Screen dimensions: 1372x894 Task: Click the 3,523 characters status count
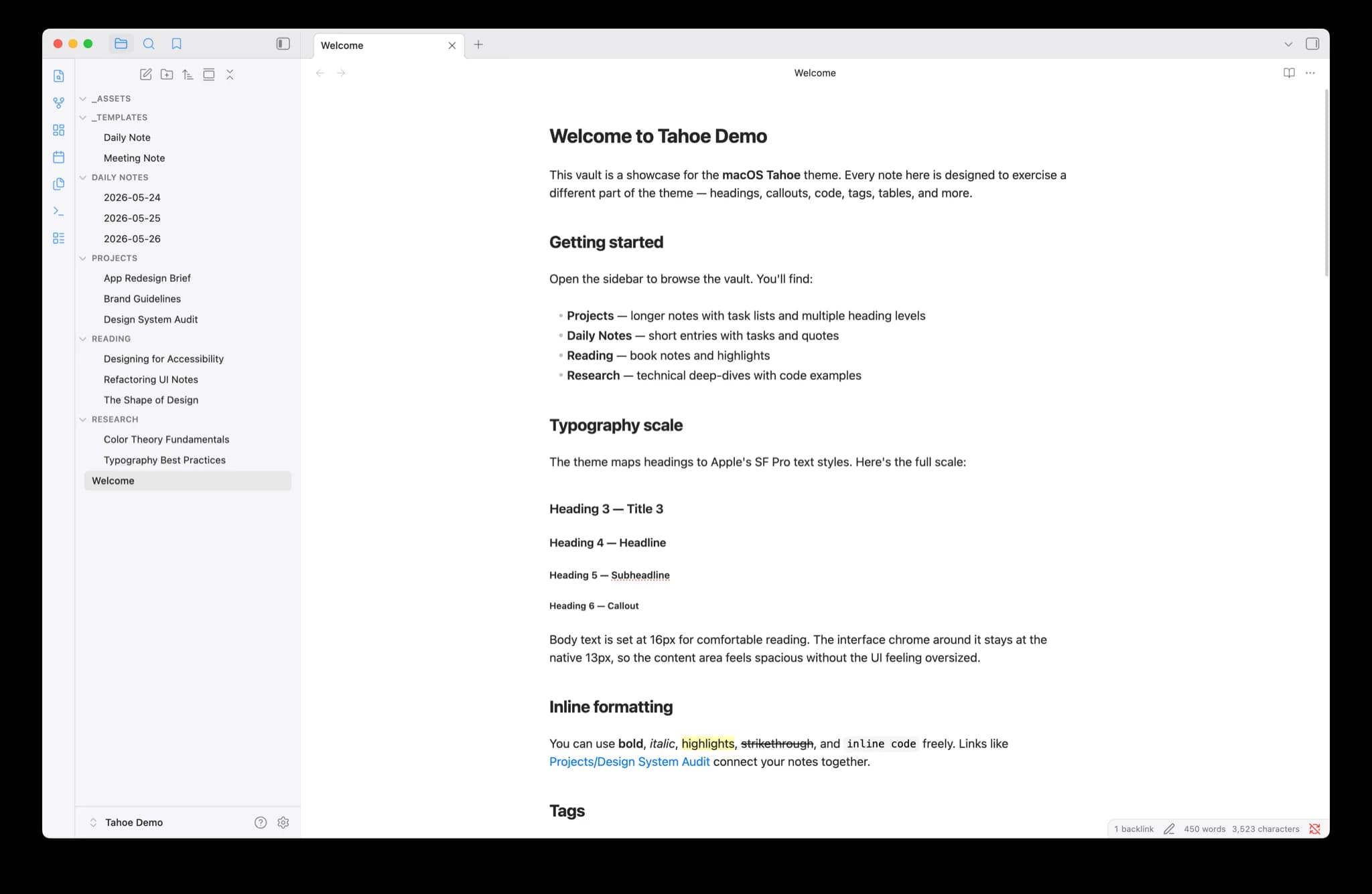pos(1265,829)
